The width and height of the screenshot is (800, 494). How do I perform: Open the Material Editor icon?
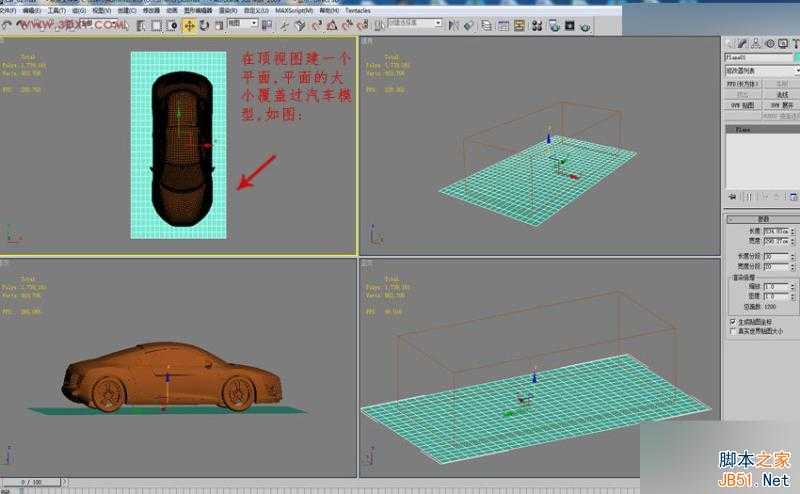tap(537, 26)
